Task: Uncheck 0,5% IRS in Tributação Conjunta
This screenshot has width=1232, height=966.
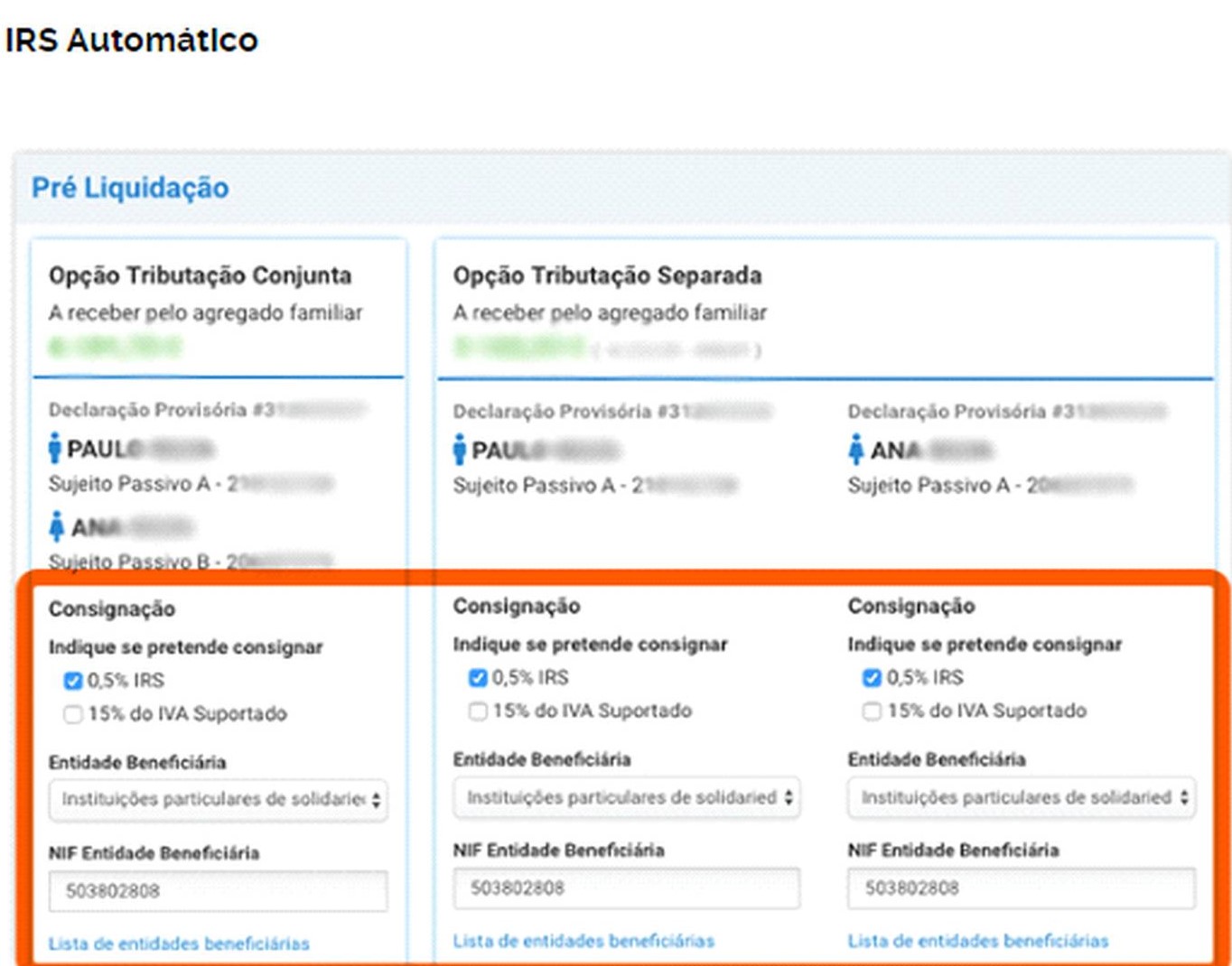Action: click(73, 681)
